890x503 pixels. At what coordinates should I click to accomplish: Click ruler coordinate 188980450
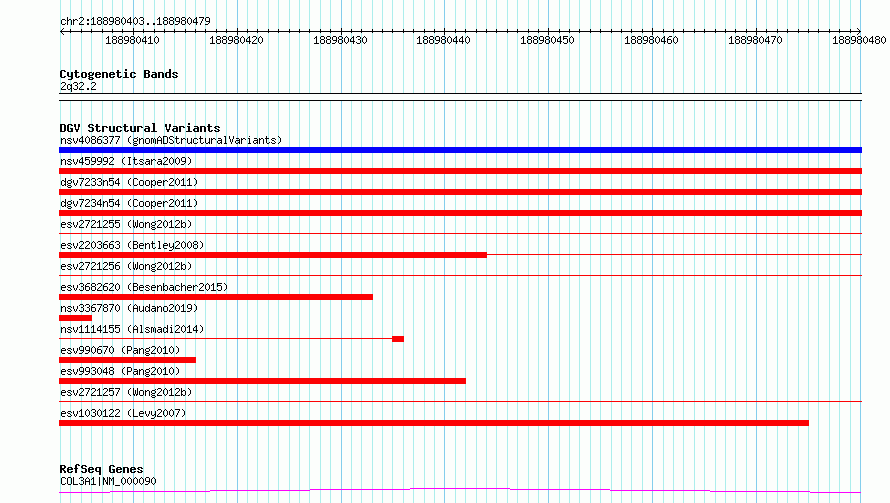pos(547,40)
